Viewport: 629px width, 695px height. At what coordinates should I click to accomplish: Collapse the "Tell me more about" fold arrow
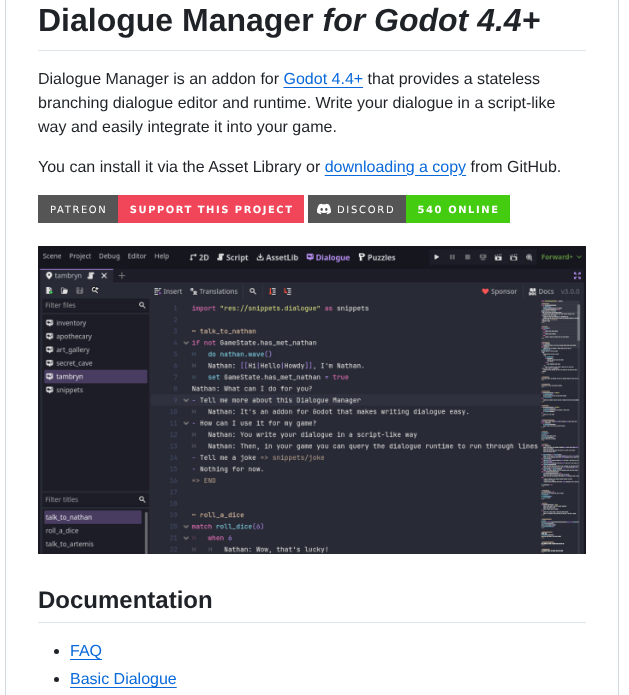point(186,400)
